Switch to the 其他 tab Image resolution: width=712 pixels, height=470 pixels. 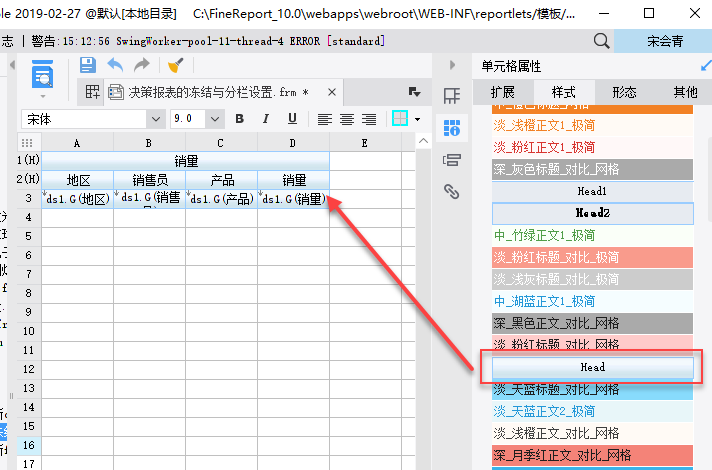tap(685, 92)
